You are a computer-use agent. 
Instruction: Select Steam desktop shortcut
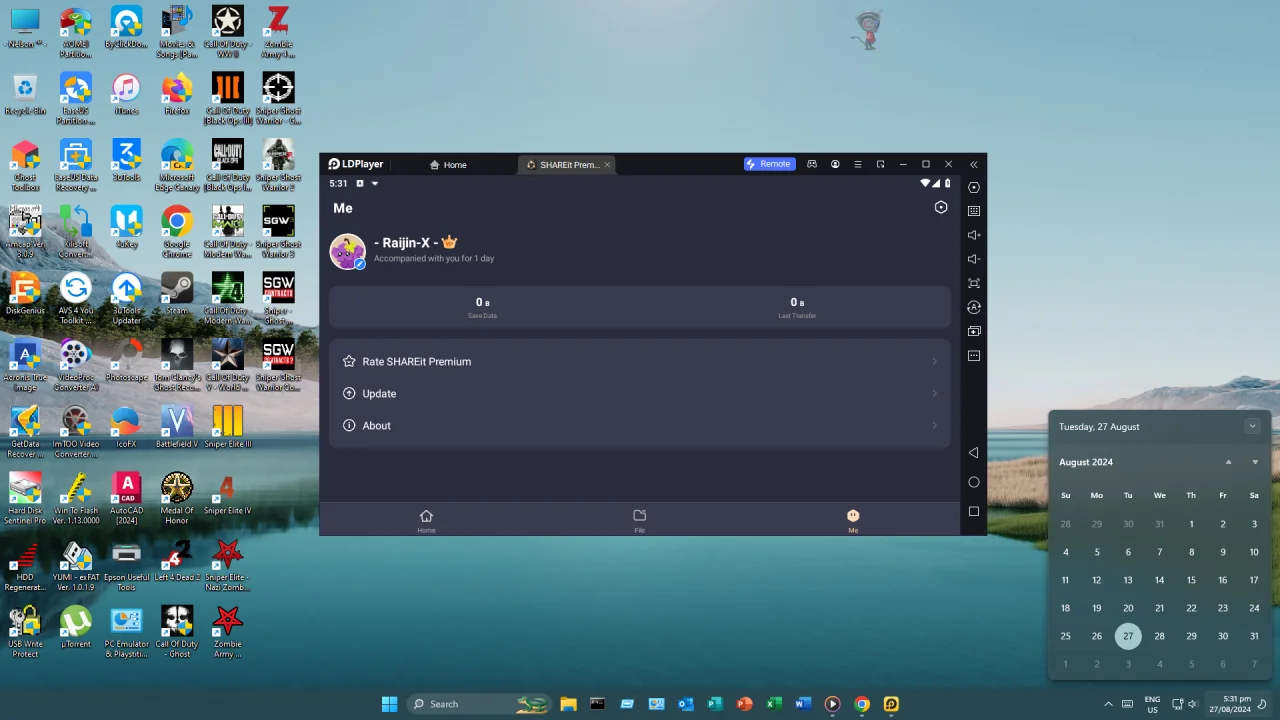pos(177,294)
